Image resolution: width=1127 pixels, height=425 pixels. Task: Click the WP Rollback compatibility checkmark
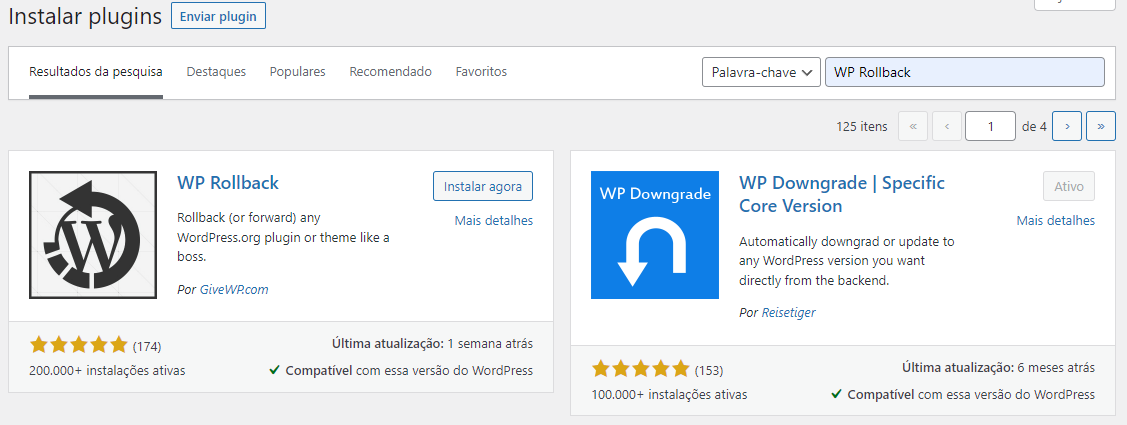click(274, 371)
